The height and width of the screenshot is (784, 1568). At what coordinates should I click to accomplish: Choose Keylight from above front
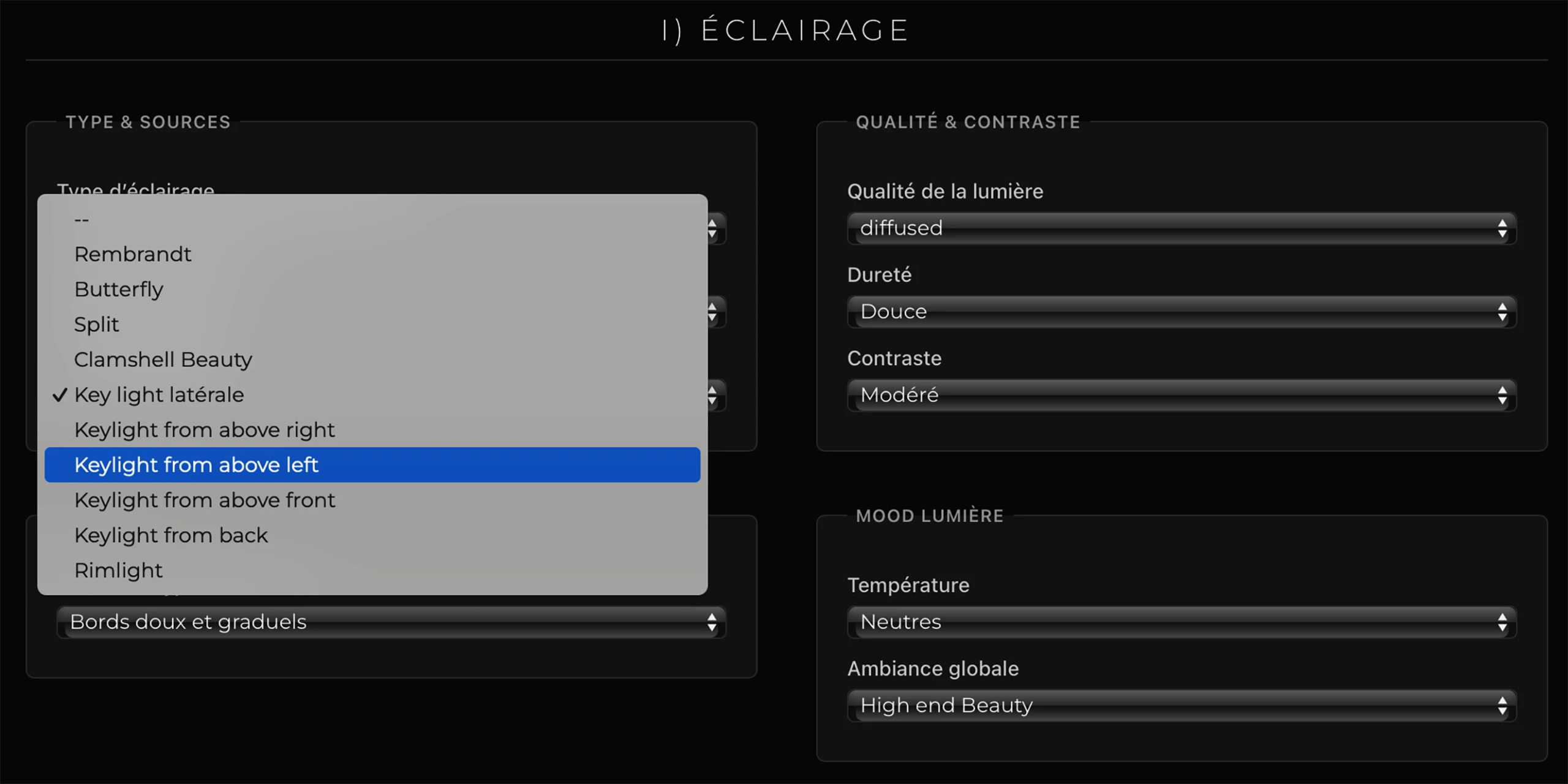point(204,500)
